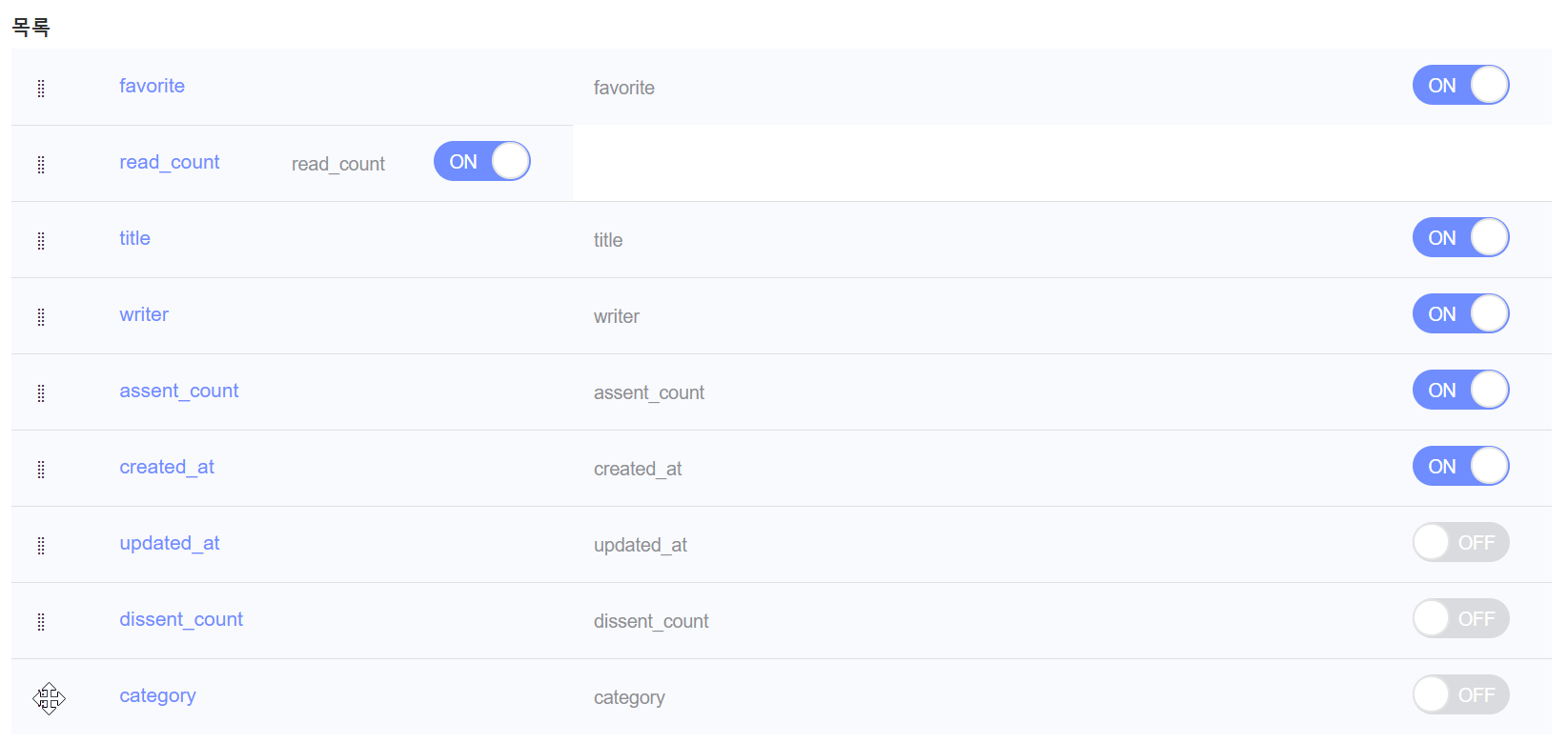Click the drag handle beside updated_at
This screenshot has width=1568, height=743.
pyautogui.click(x=41, y=544)
